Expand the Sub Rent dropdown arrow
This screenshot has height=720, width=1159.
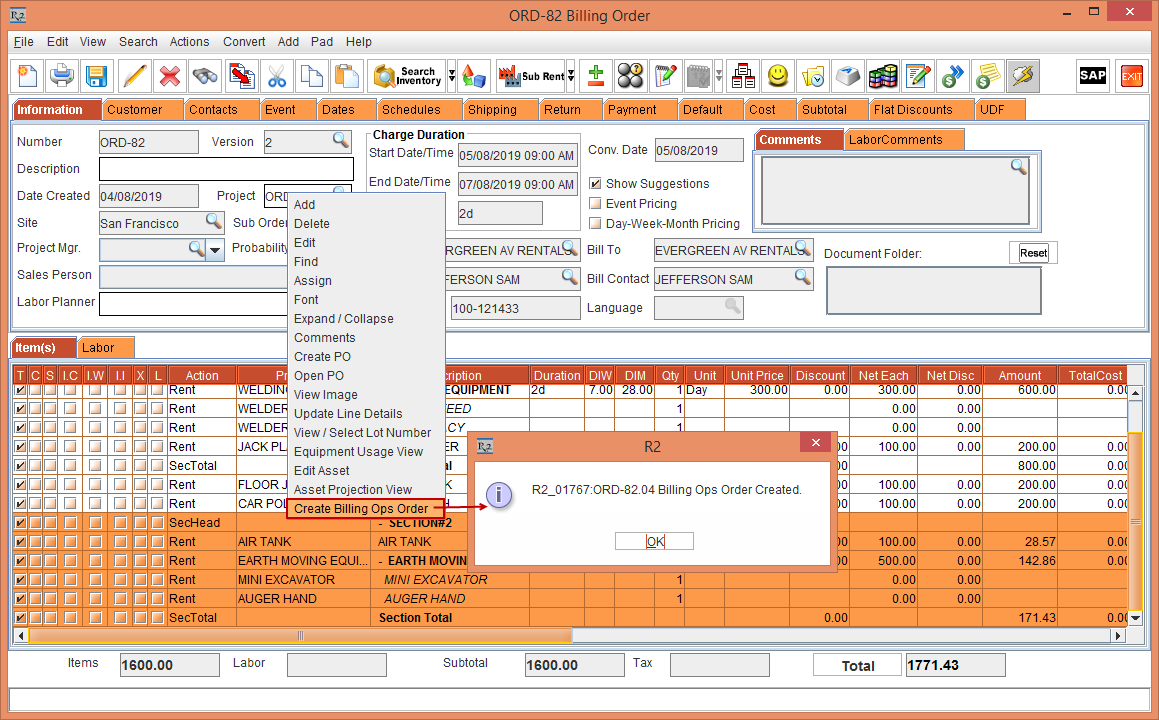[x=571, y=76]
